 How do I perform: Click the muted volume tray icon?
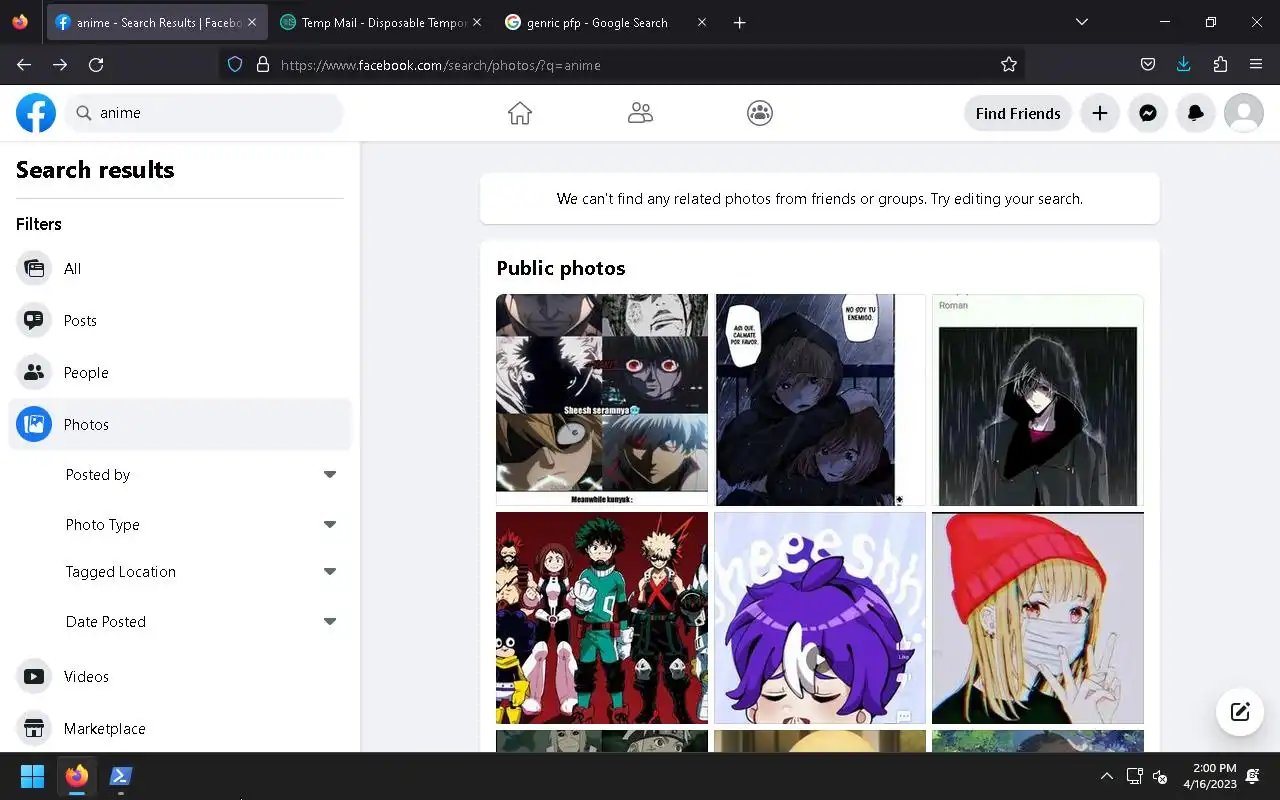(x=1160, y=776)
